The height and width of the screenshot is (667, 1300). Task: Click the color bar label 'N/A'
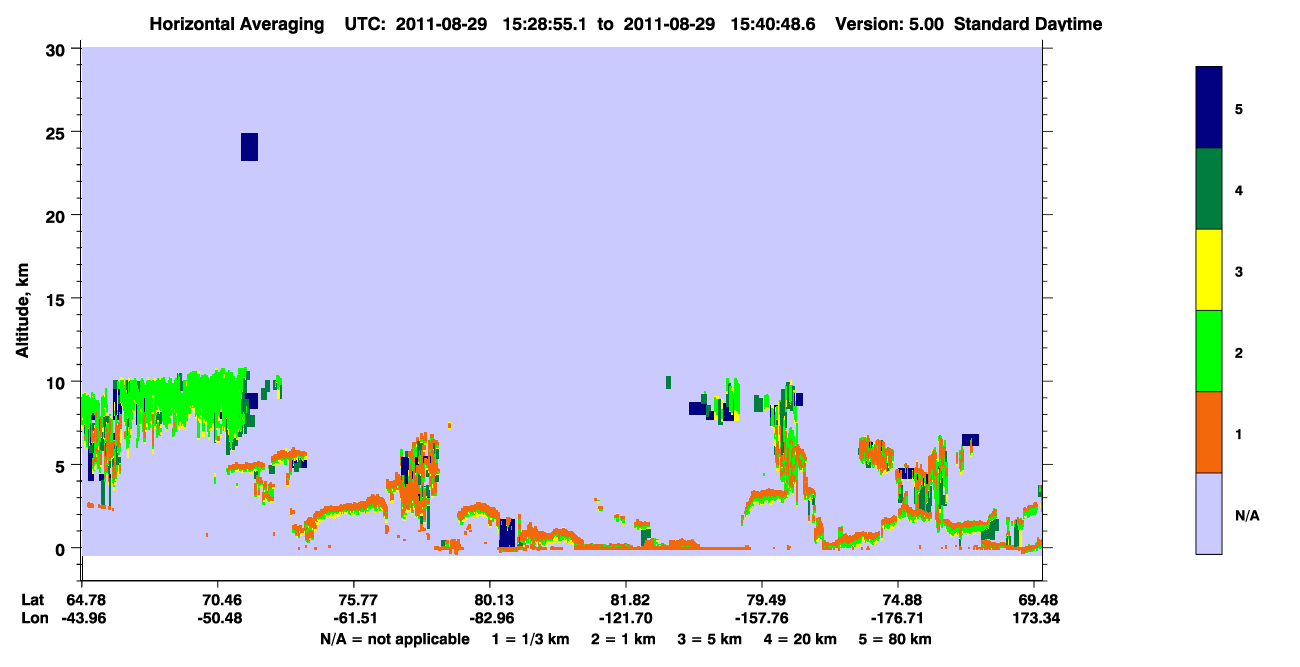[x=1247, y=516]
